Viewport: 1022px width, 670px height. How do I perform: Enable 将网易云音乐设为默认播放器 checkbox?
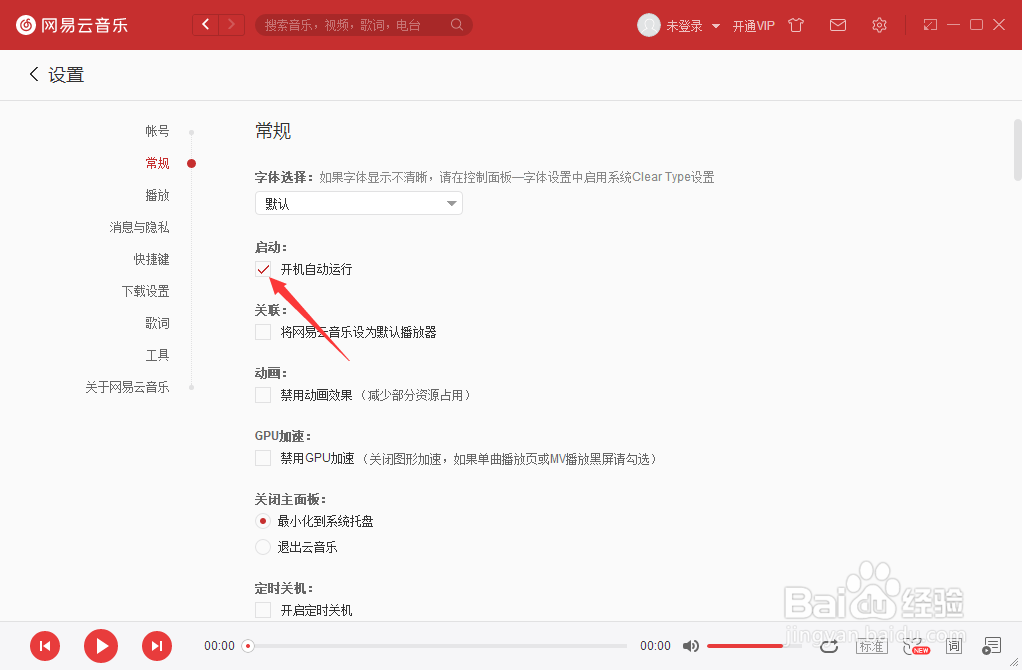263,332
